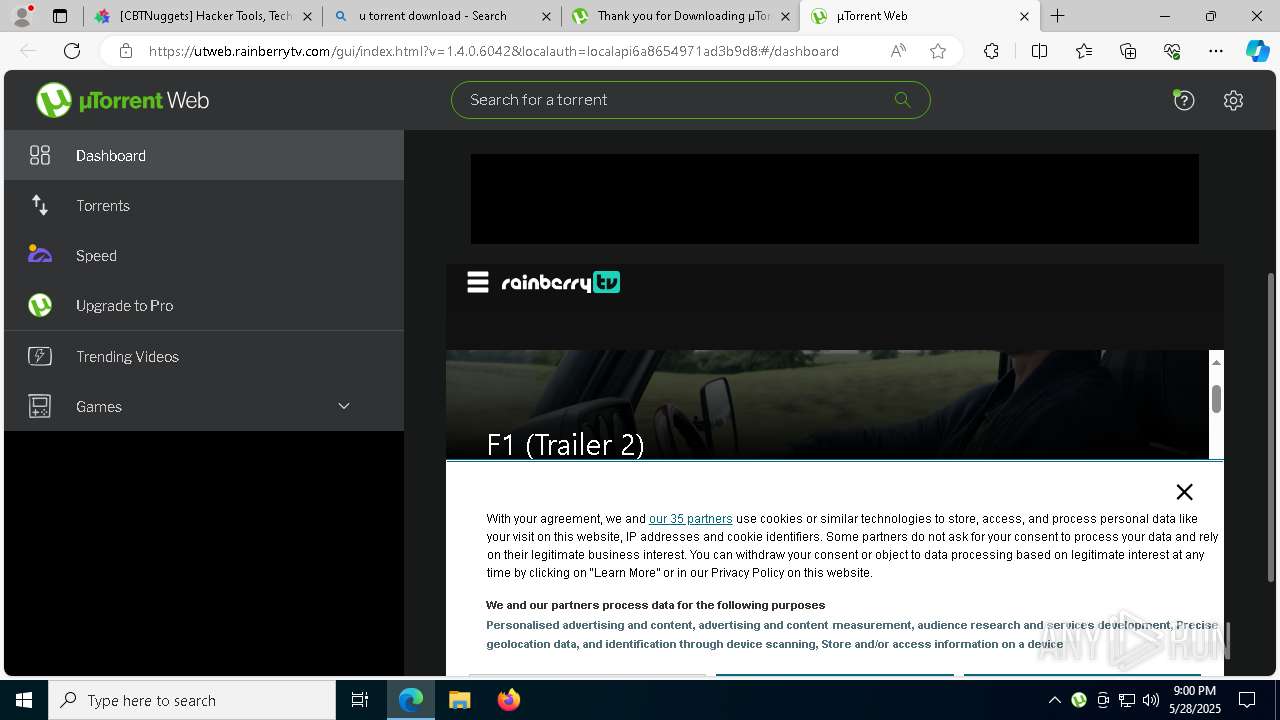Toggle Edge split screen icon
Viewport: 1280px width, 720px height.
pyautogui.click(x=1039, y=51)
